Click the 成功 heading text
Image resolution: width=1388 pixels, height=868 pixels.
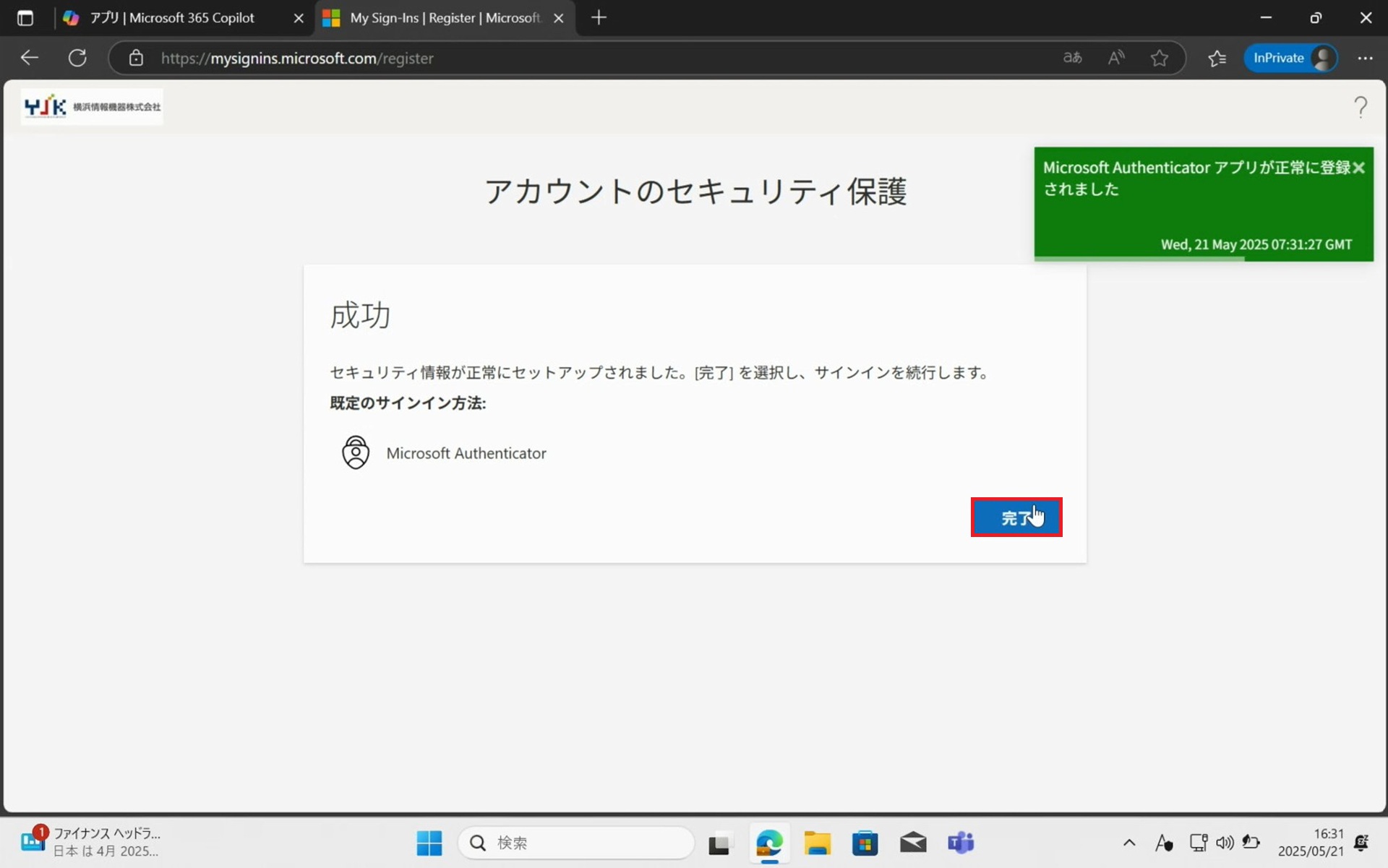[360, 315]
